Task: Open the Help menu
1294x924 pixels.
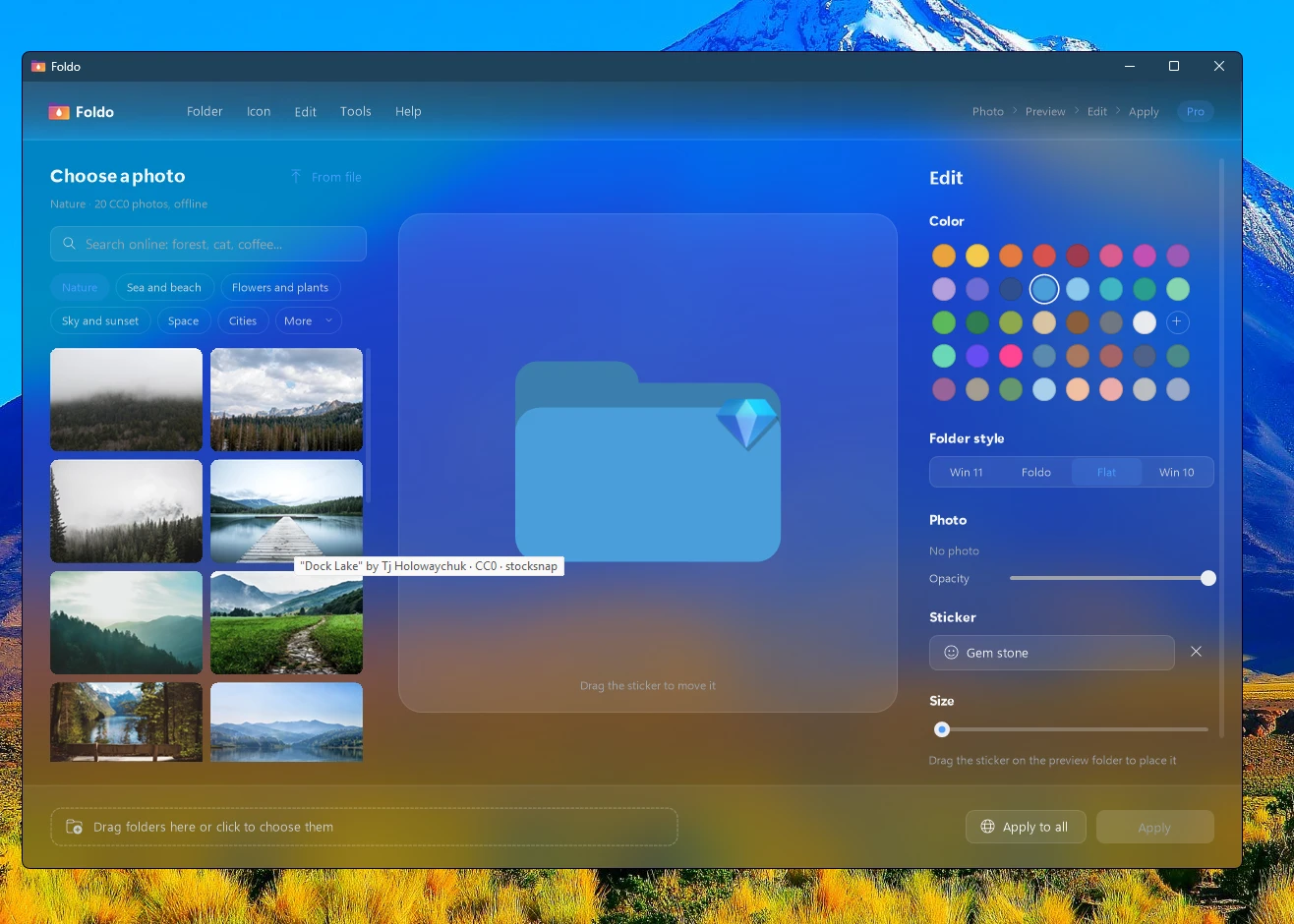Action: [x=408, y=111]
